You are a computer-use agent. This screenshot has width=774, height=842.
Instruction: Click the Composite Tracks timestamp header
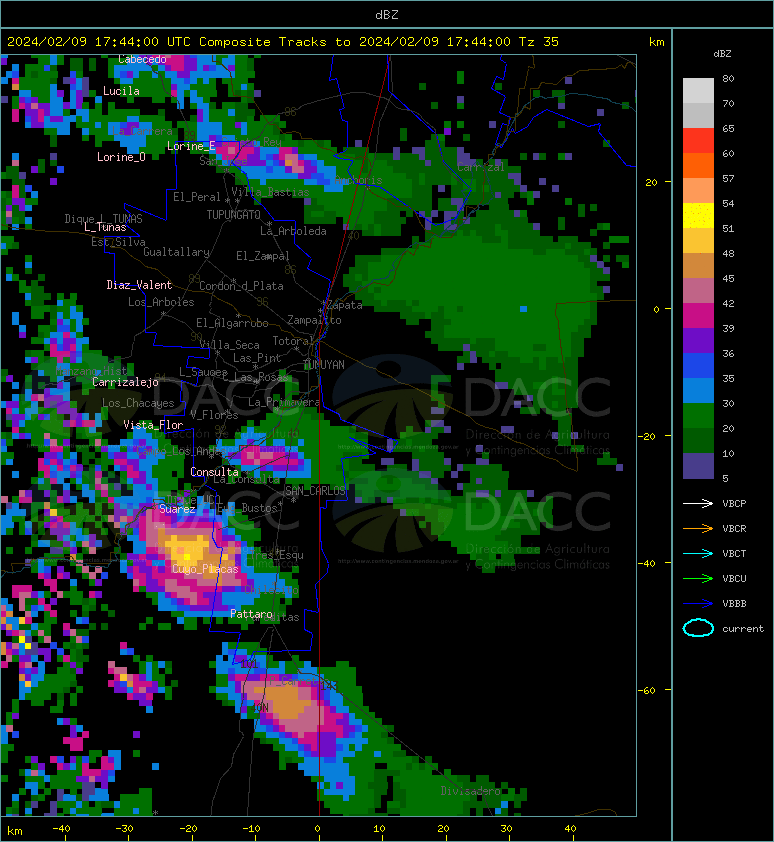(x=283, y=42)
